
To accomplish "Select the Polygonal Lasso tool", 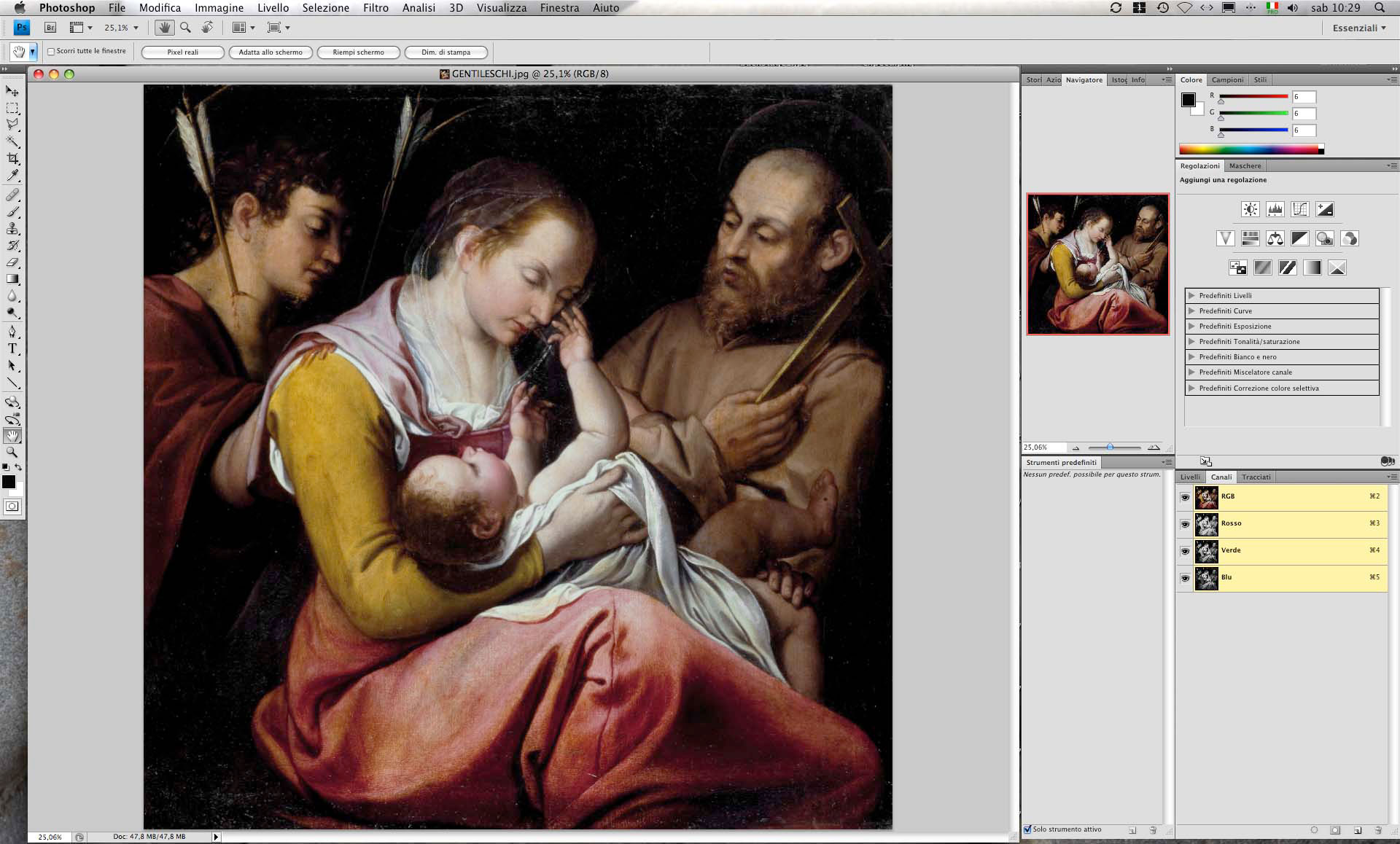I will click(x=12, y=125).
